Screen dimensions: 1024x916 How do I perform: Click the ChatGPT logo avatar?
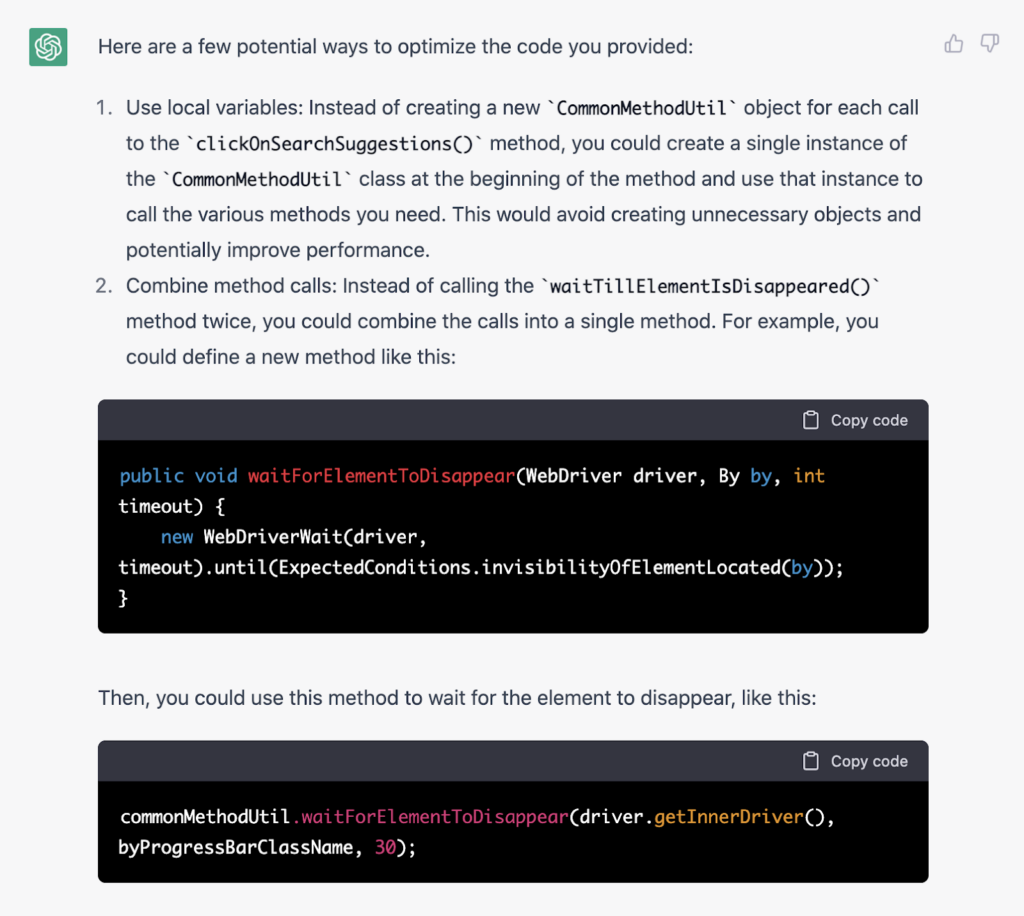48,47
